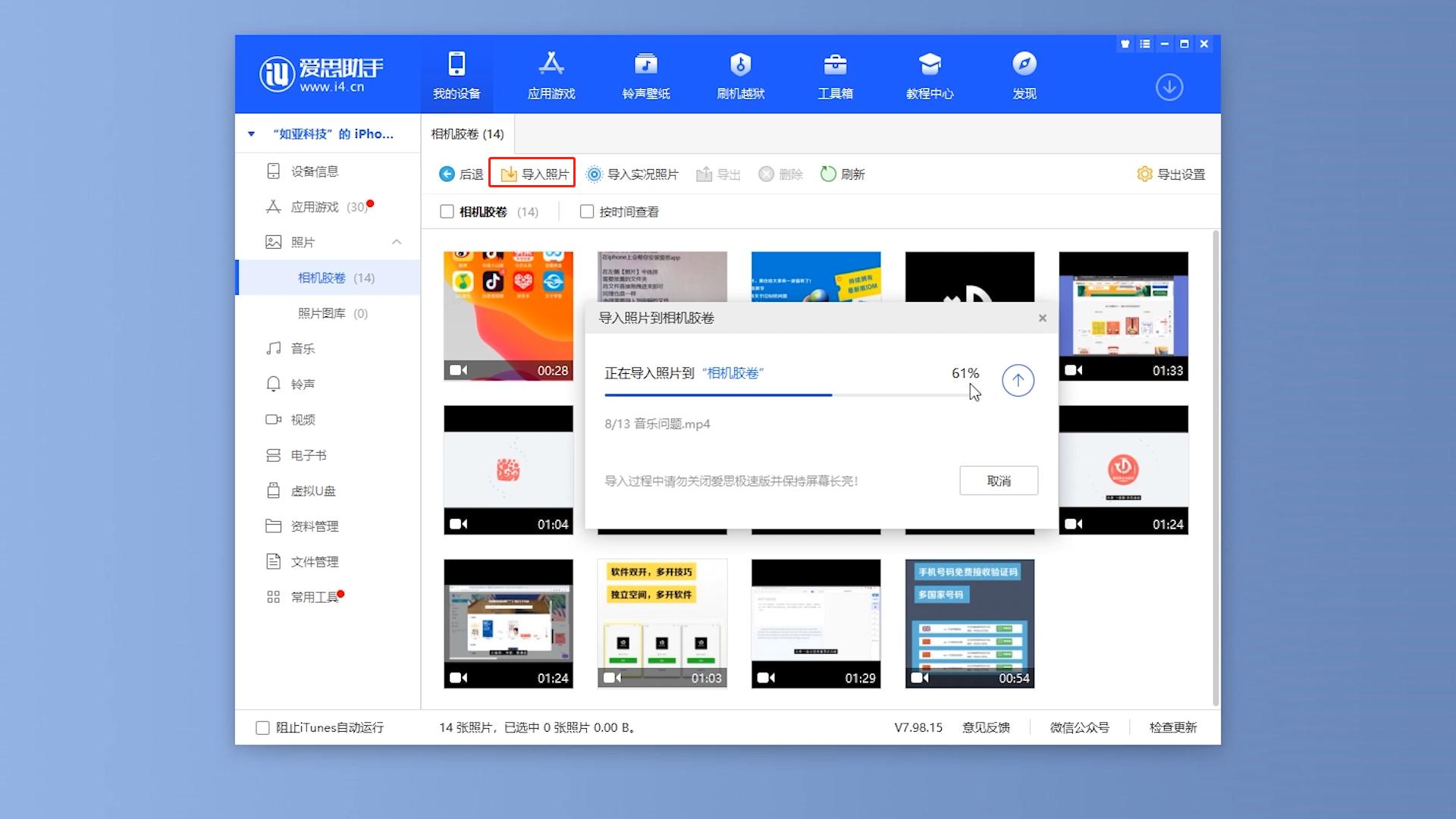The width and height of the screenshot is (1456, 819).
Task: Open 检查更新 to check for updates
Action: 1172,727
